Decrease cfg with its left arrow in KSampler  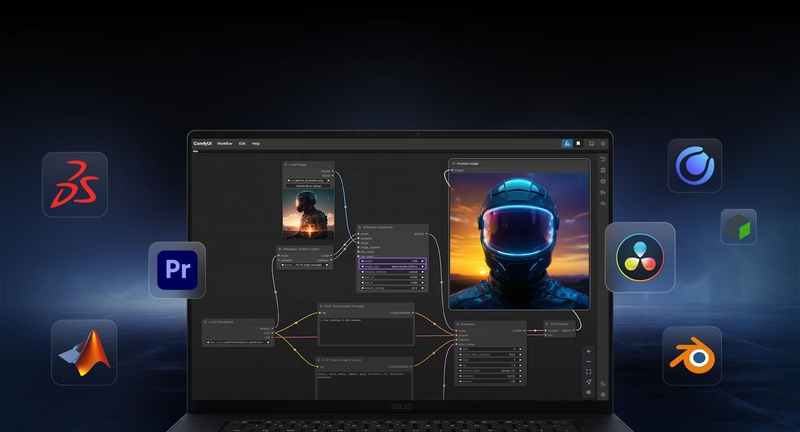pos(461,366)
